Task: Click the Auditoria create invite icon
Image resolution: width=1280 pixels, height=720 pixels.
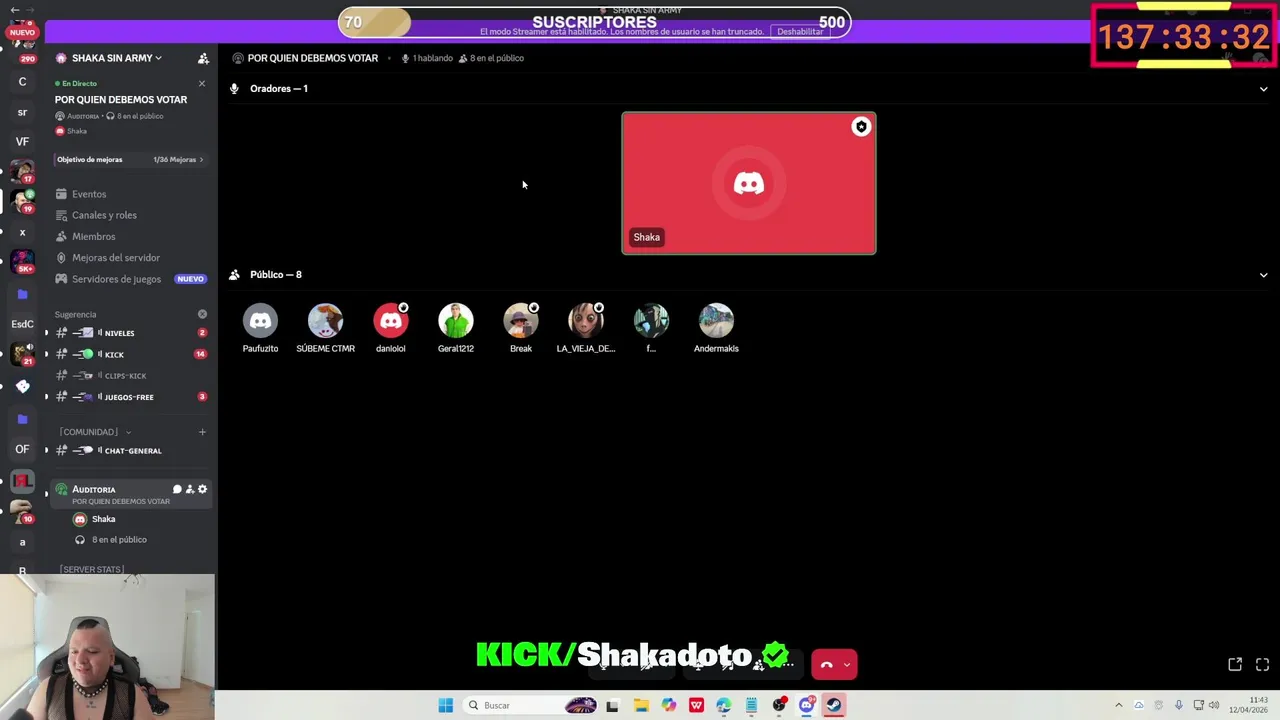Action: 189,489
